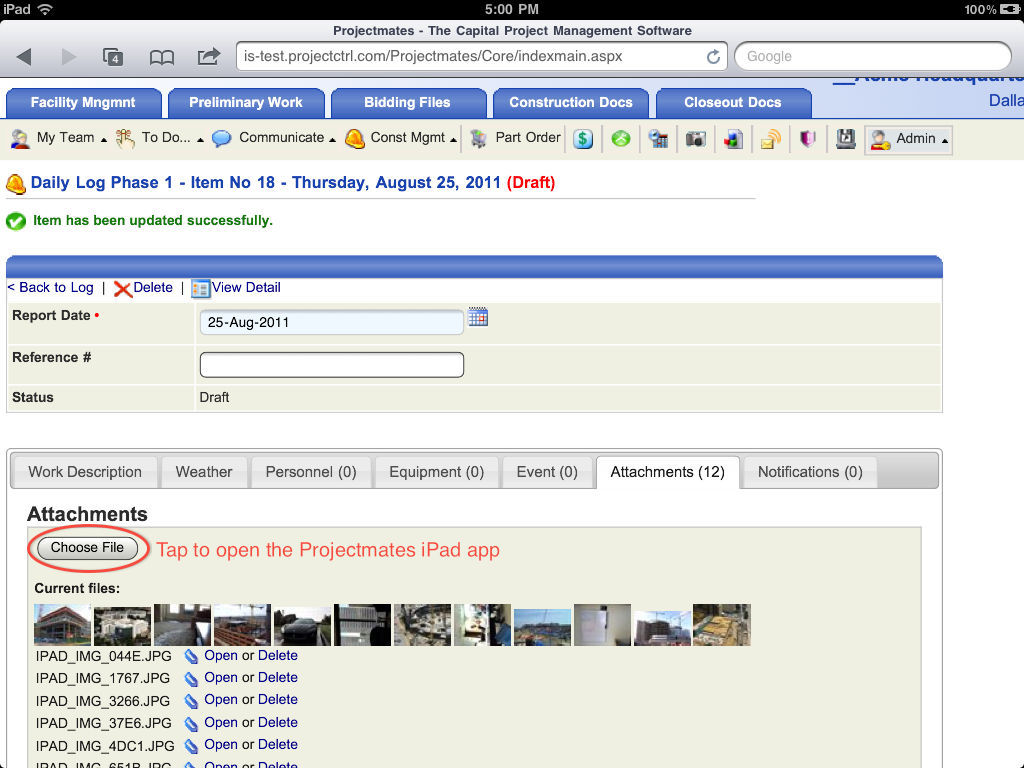The width and height of the screenshot is (1024, 768).
Task: Click the paperclip icon beside IPAD_IMG_044E.JPG
Action: tap(191, 656)
